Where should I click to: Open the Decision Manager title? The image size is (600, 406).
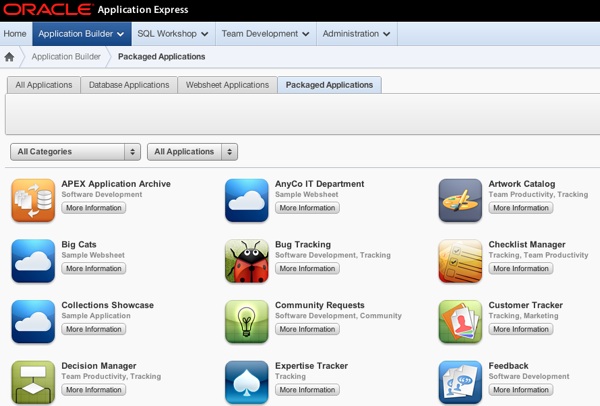pos(99,366)
